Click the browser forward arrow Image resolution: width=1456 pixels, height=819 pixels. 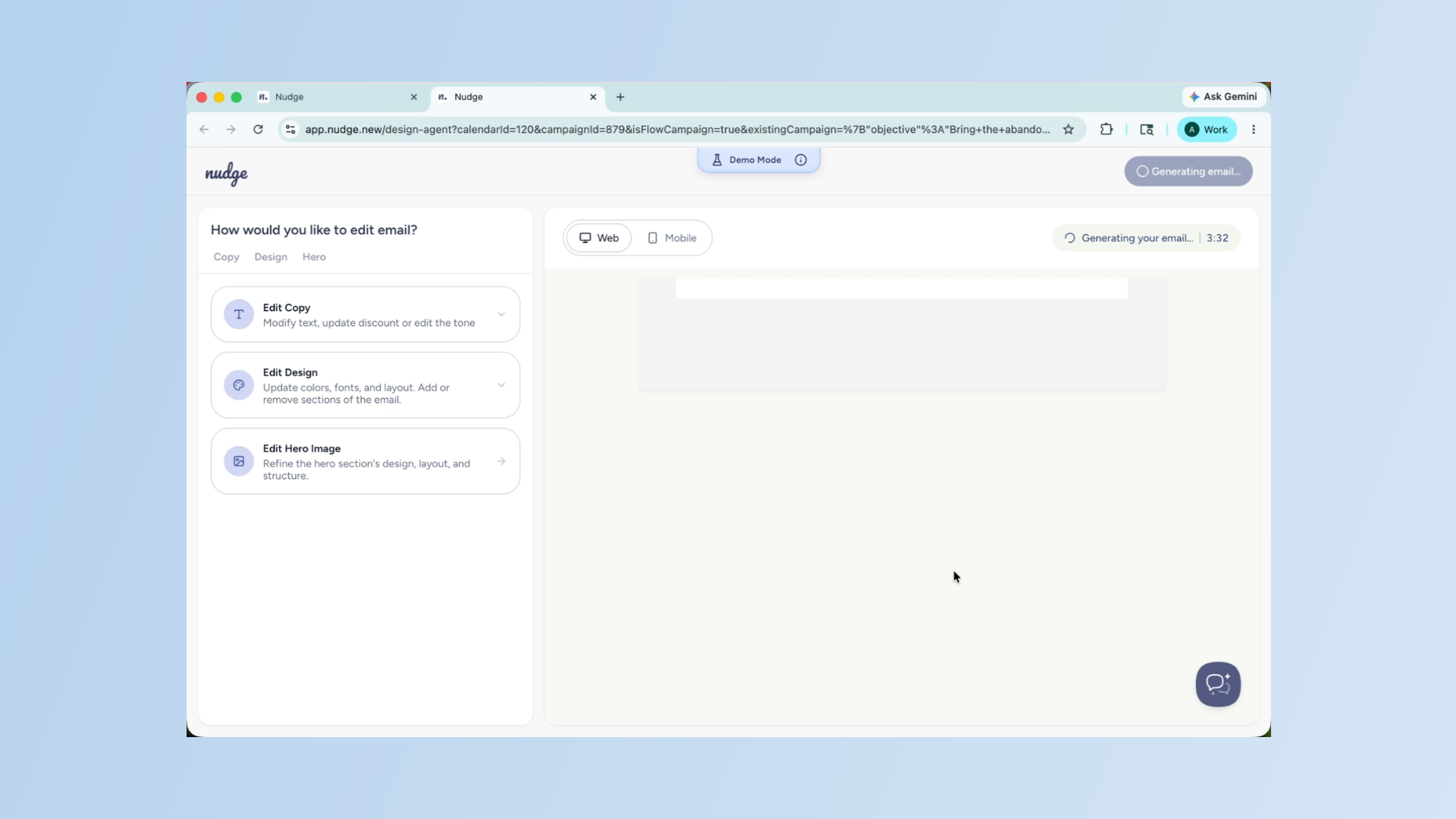[x=231, y=130]
